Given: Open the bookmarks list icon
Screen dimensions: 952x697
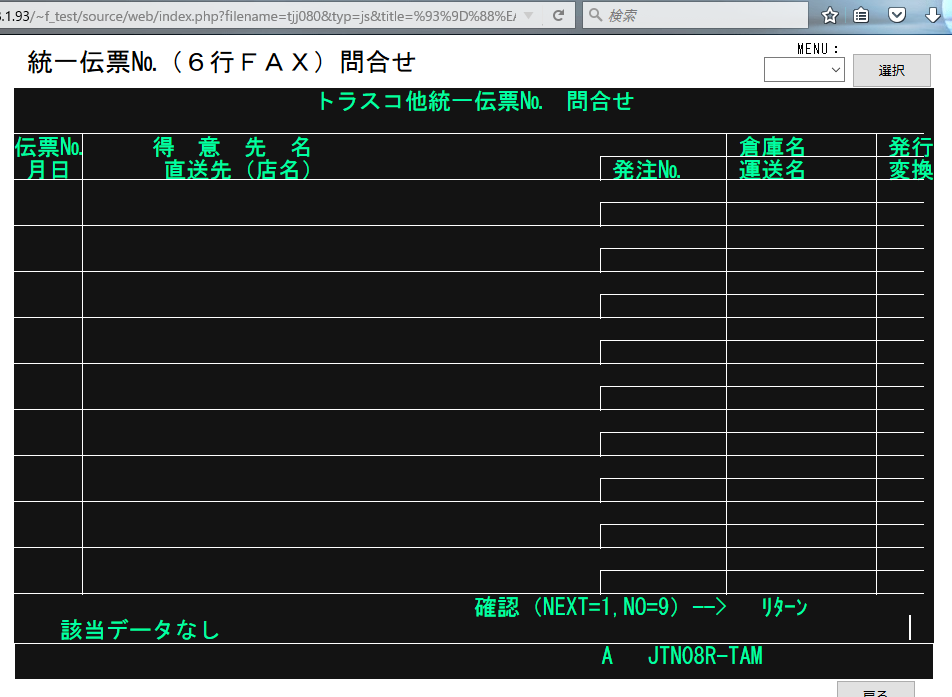Looking at the screenshot, I should 861,15.
